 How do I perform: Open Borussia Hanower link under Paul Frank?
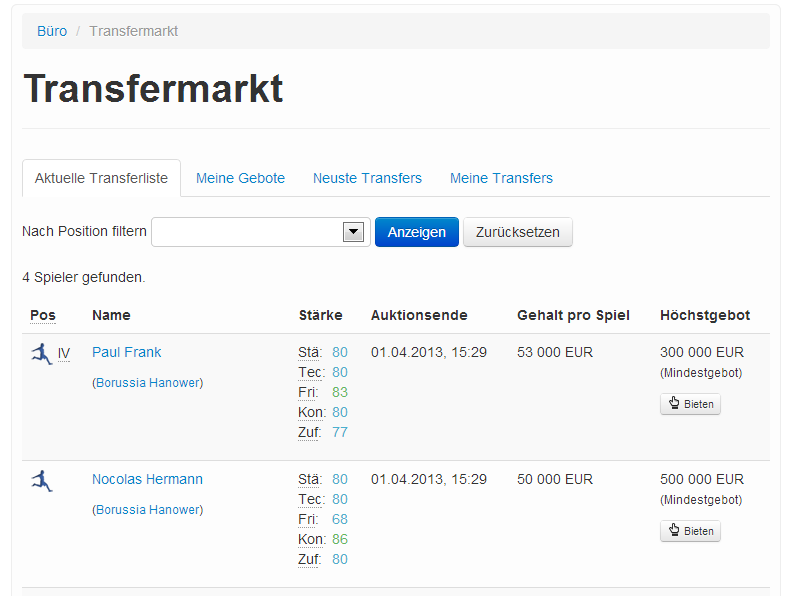[x=149, y=383]
